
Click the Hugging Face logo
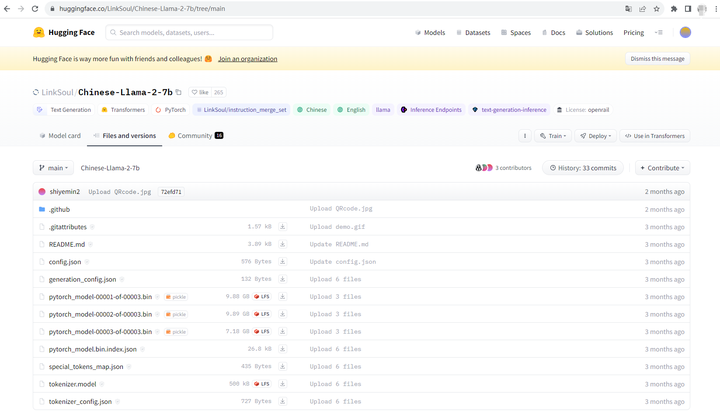64,32
